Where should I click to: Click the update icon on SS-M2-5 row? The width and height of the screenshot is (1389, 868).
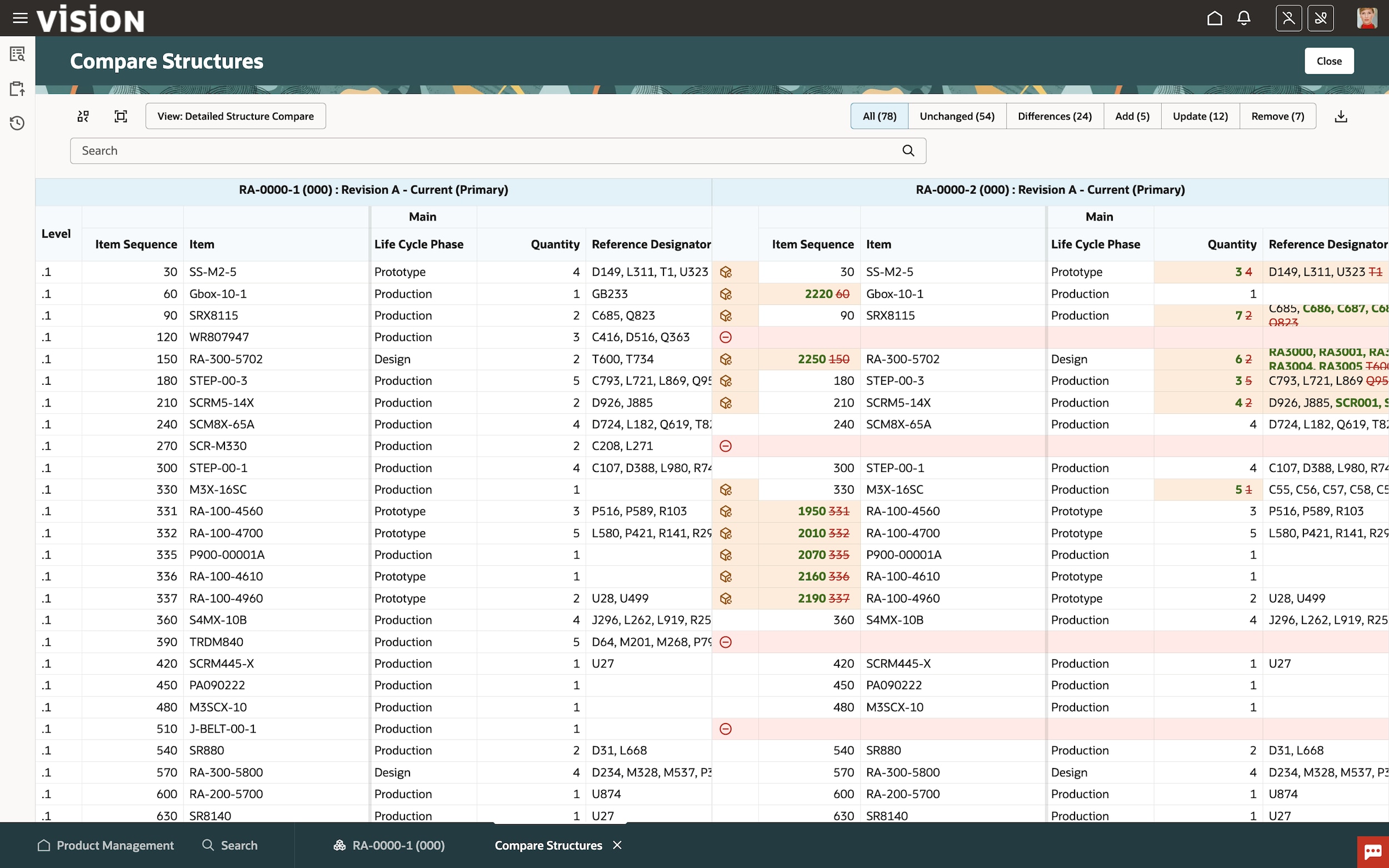(725, 272)
